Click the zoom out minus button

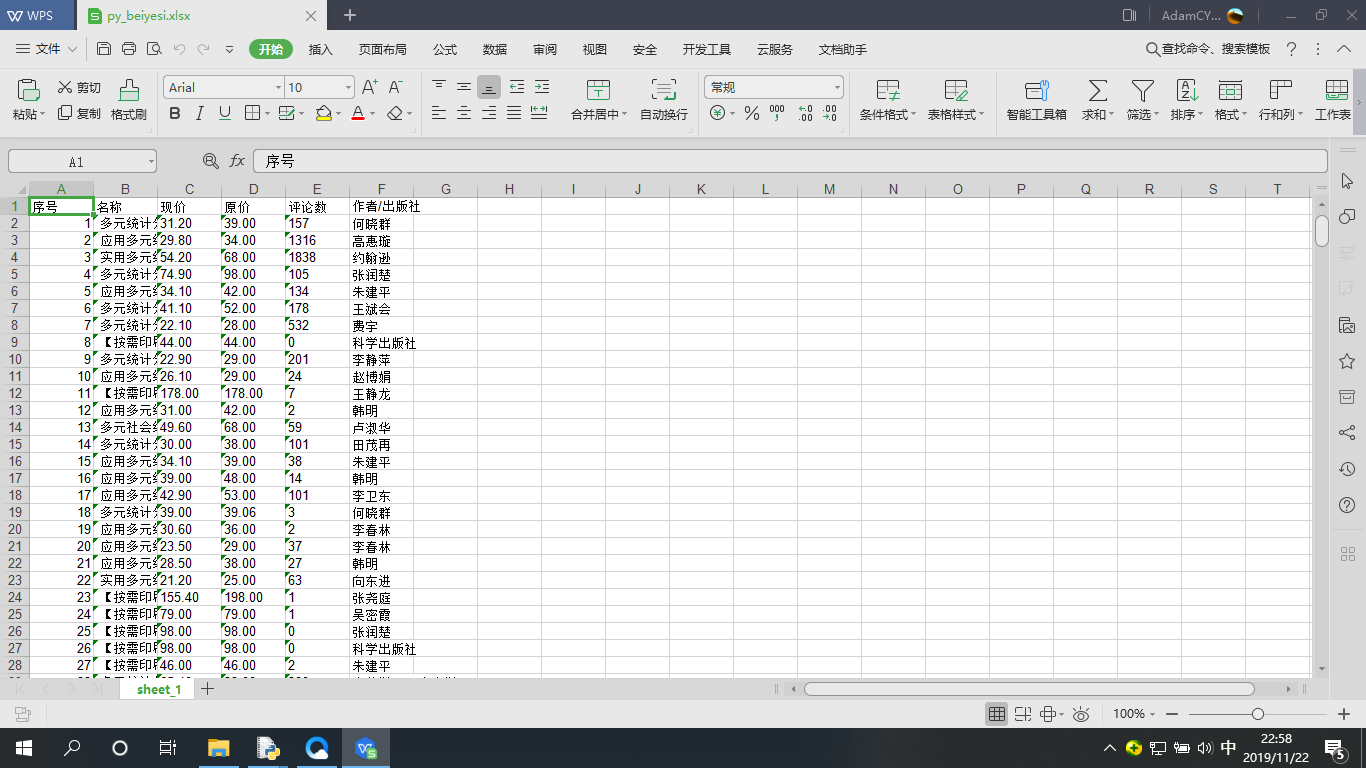(x=1172, y=714)
